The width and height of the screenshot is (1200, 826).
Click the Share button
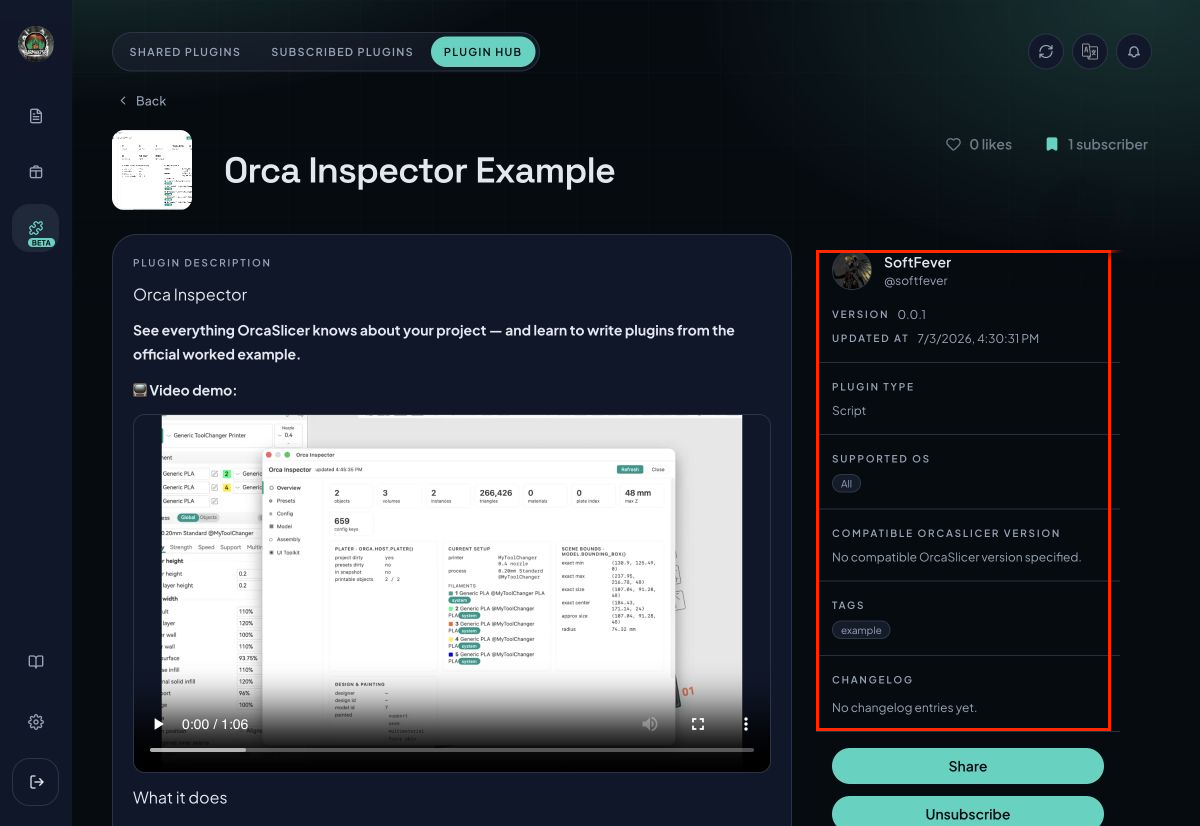tap(968, 766)
